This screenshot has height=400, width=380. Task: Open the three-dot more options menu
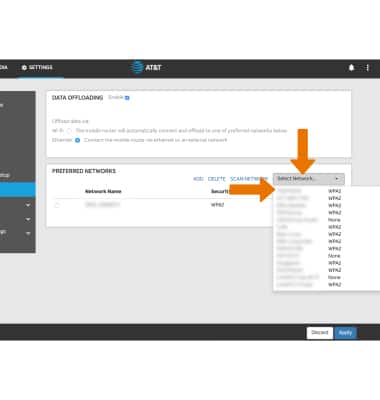(x=368, y=68)
